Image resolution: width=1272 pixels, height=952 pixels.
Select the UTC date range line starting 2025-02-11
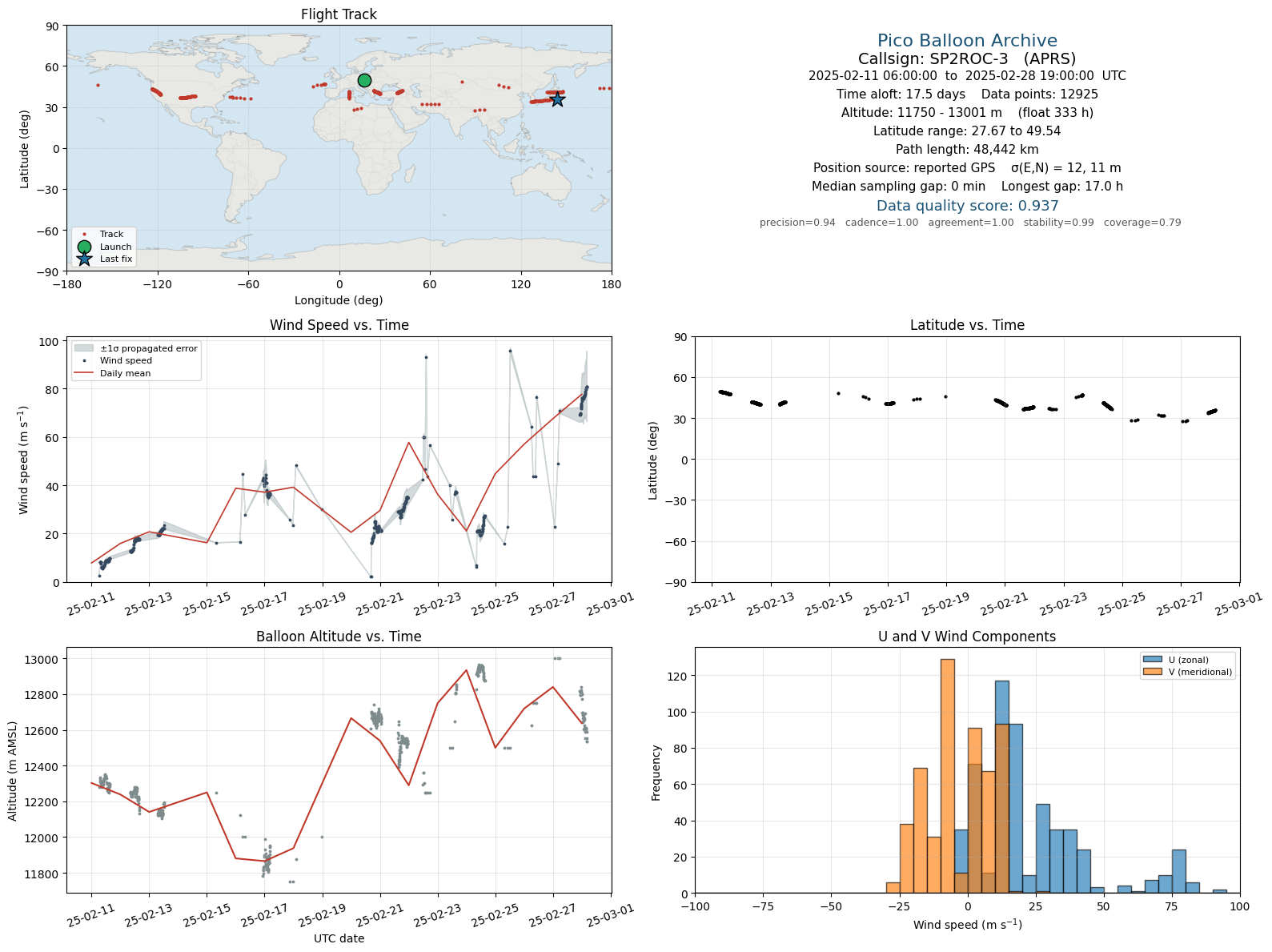(x=967, y=76)
